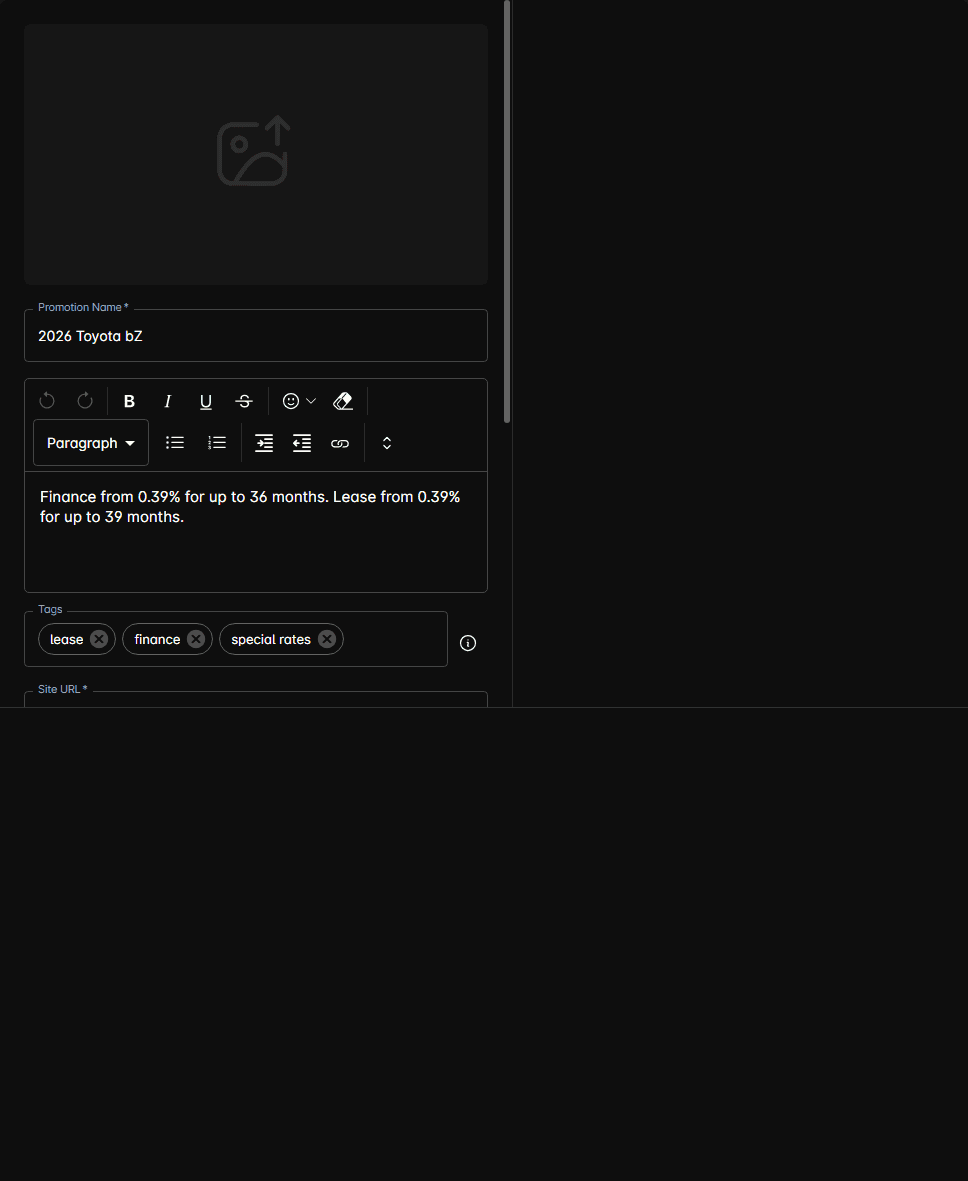Toggle bold formatting
This screenshot has height=1181, width=968.
[130, 401]
